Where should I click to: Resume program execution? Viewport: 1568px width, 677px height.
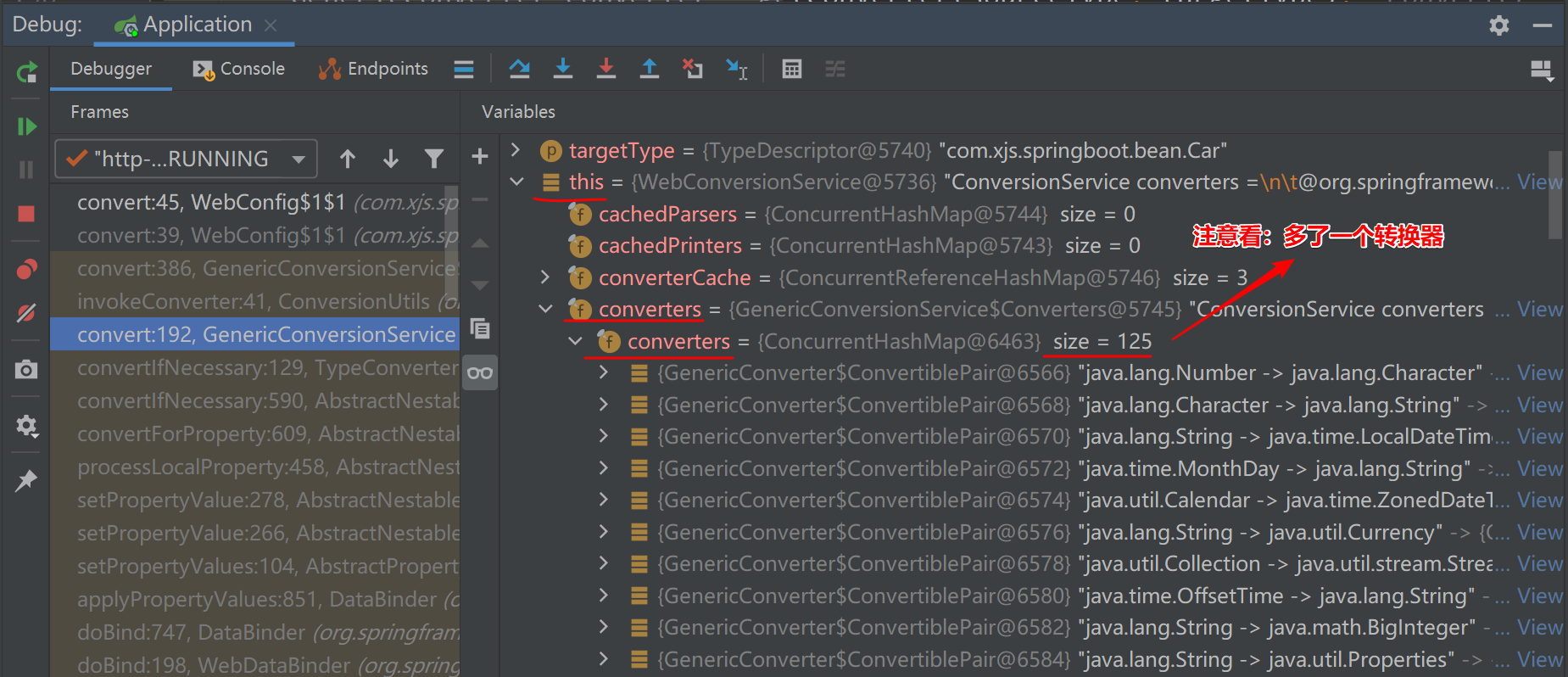pos(26,126)
